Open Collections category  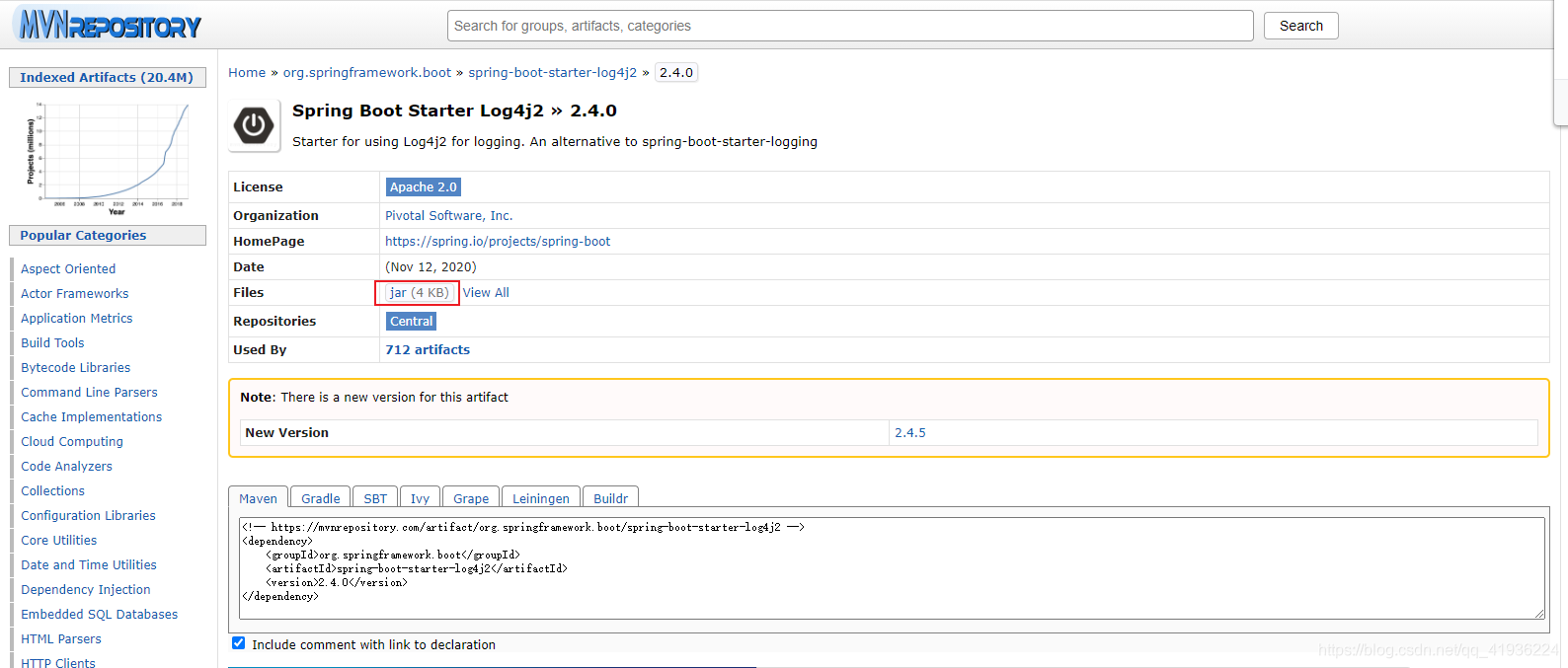click(x=53, y=490)
